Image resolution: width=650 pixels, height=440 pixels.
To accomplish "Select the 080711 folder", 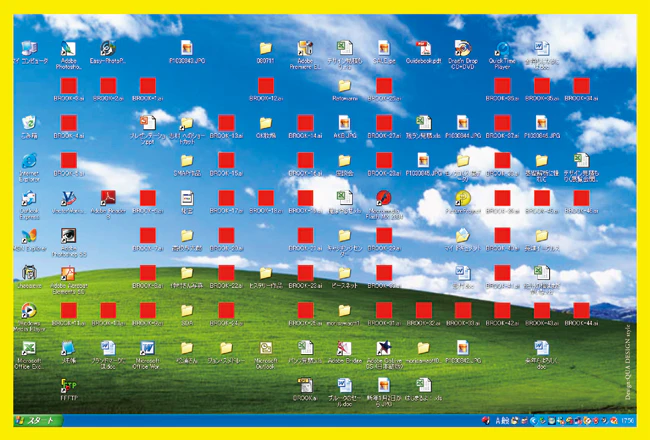I will 266,49.
